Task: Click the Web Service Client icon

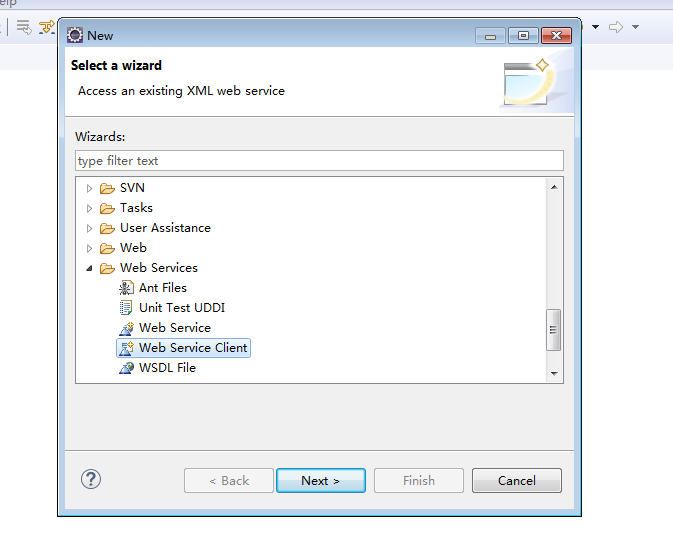Action: coord(126,348)
